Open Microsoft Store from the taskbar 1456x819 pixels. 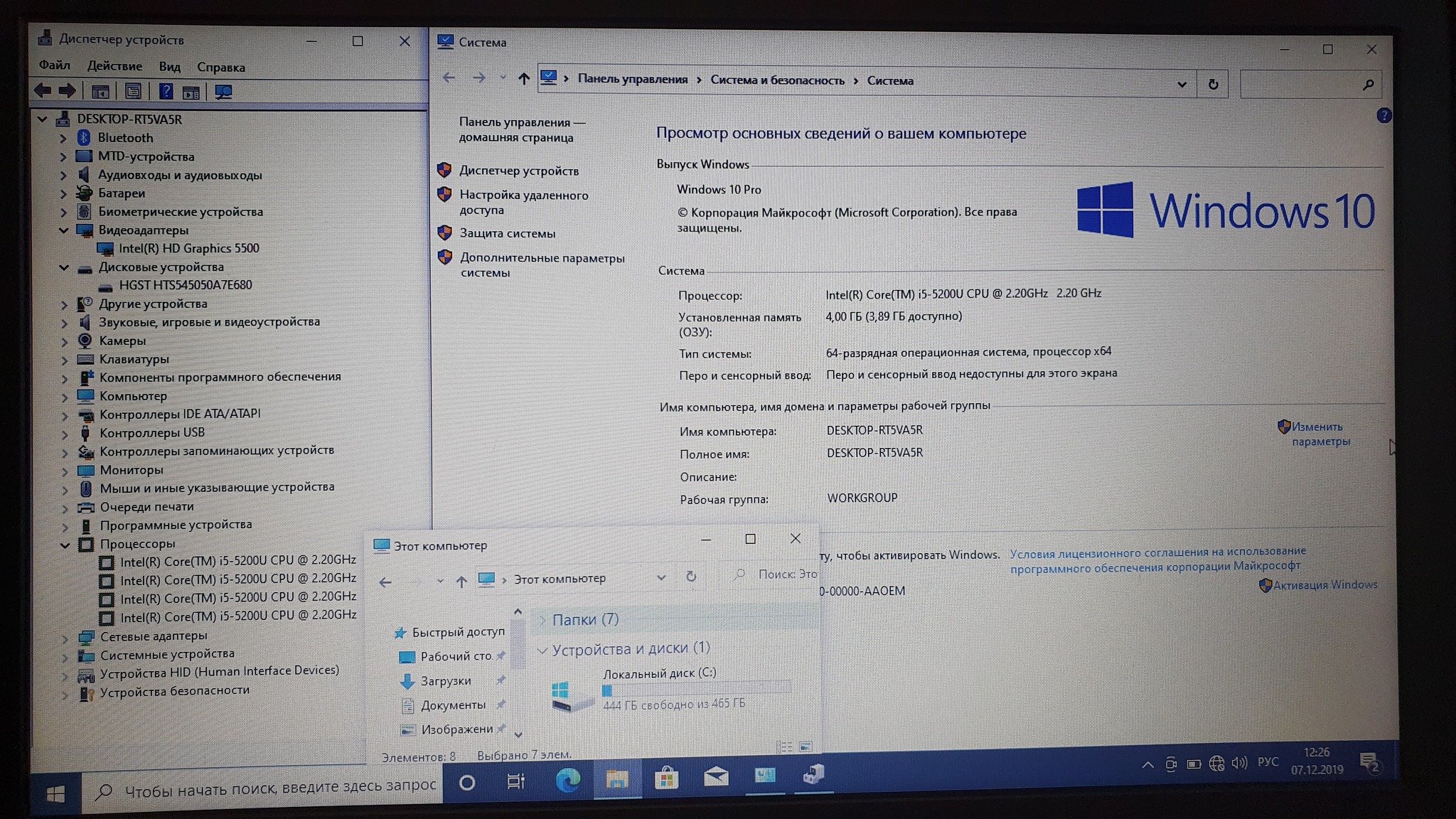666,779
